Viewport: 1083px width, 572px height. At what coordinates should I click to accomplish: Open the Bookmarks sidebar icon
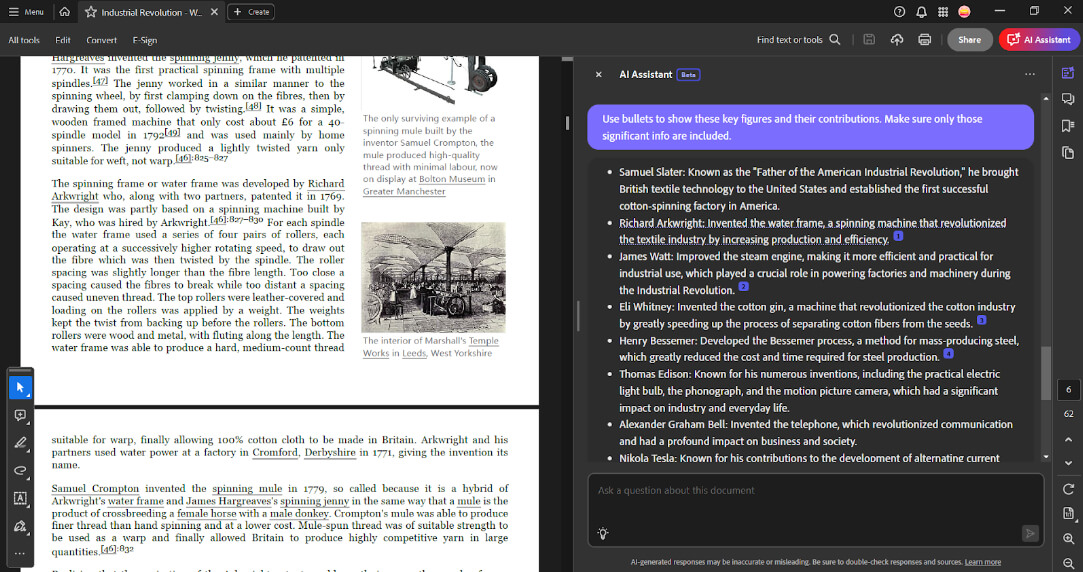pyautogui.click(x=1068, y=126)
